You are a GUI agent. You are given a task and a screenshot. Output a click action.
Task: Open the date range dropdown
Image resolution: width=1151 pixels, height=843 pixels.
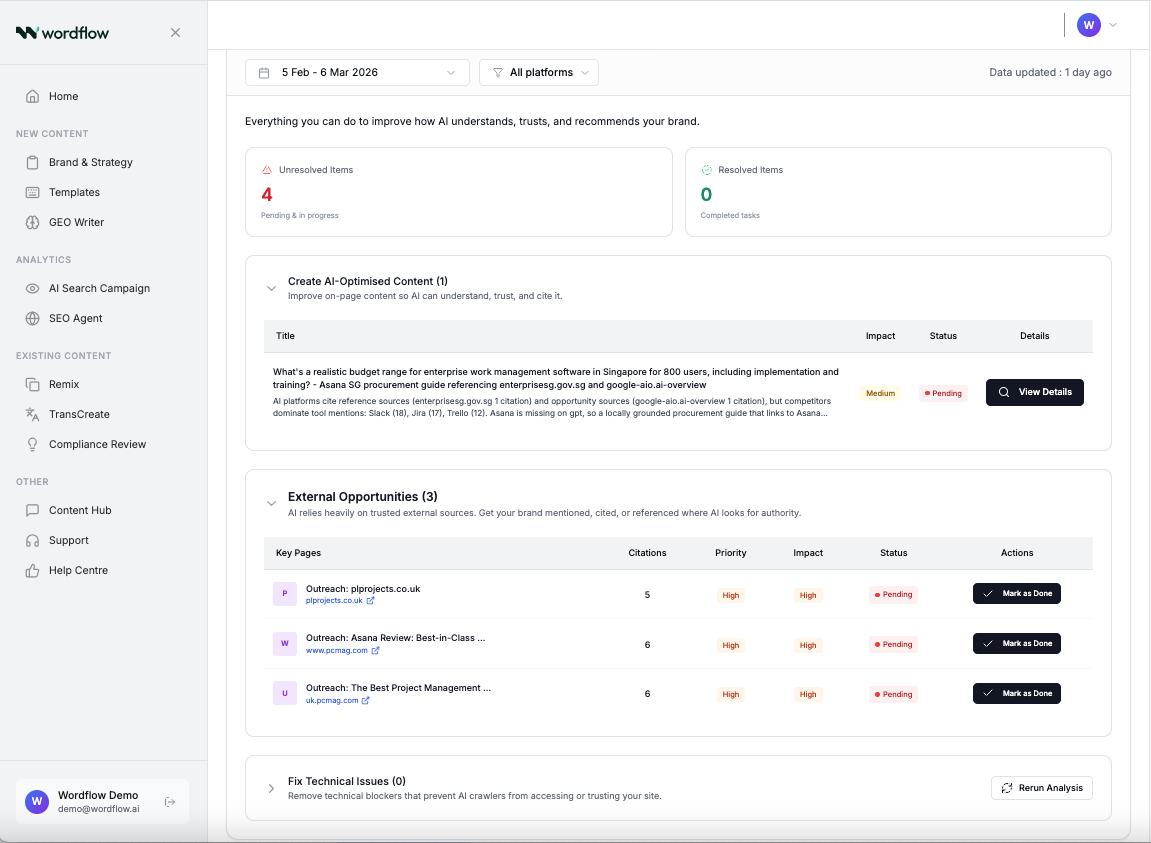[x=357, y=73]
